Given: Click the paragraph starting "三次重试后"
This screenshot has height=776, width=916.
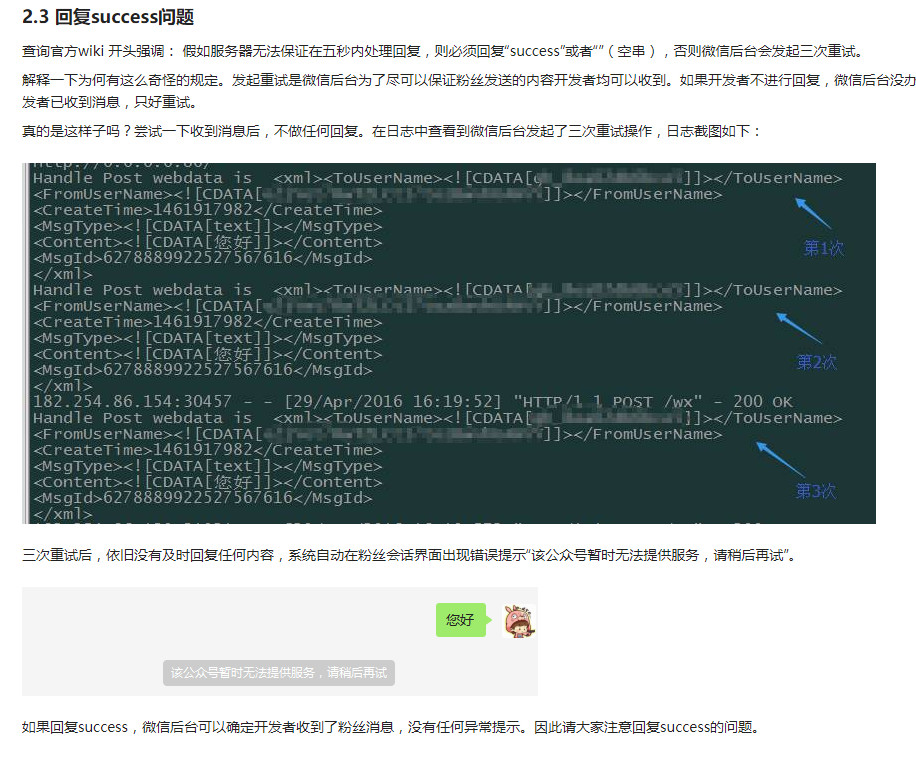Looking at the screenshot, I should 409,555.
